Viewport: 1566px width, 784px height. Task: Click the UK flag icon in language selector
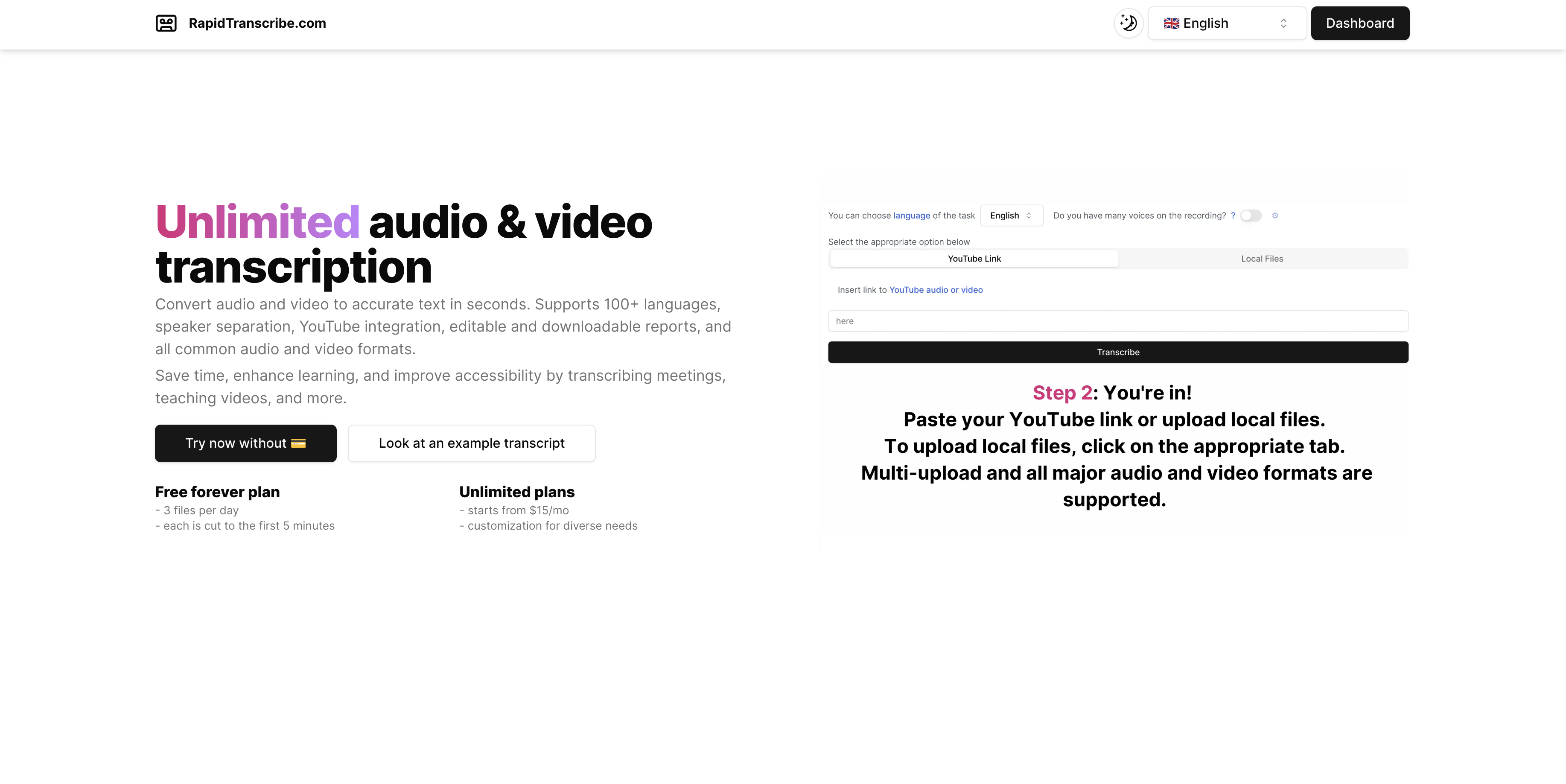coord(1171,23)
